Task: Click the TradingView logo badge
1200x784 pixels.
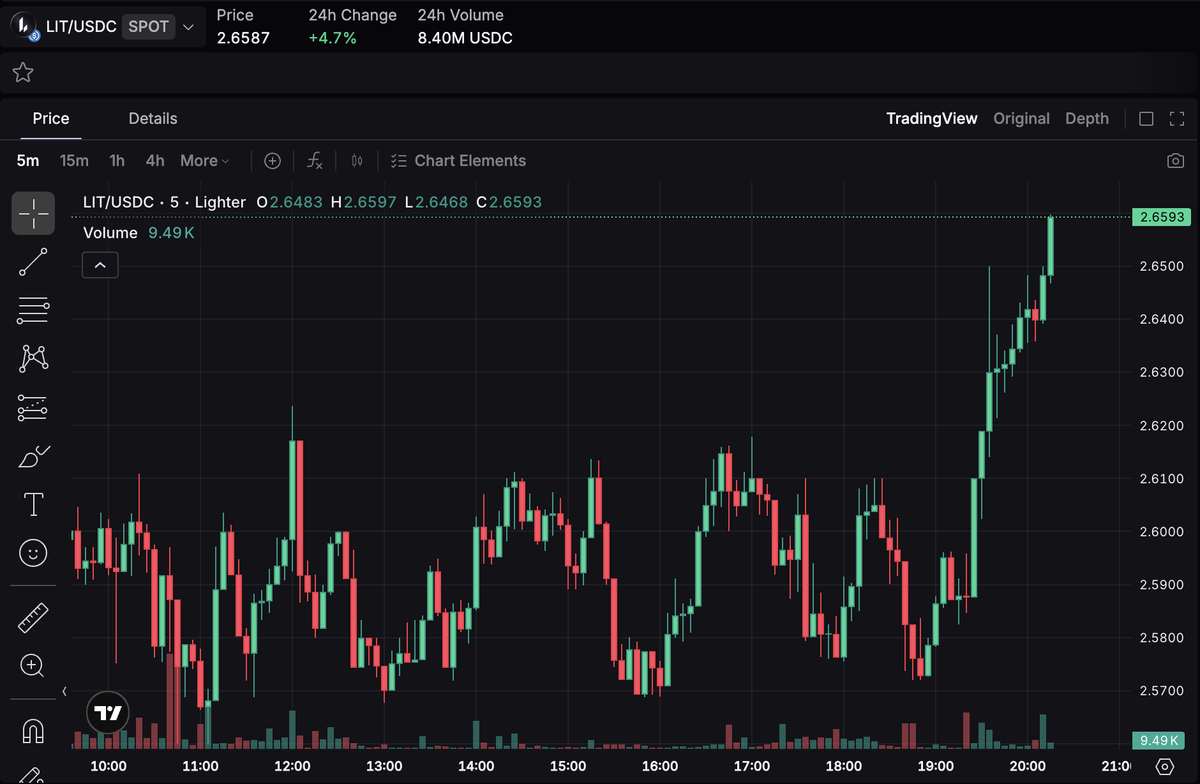Action: pyautogui.click(x=107, y=714)
